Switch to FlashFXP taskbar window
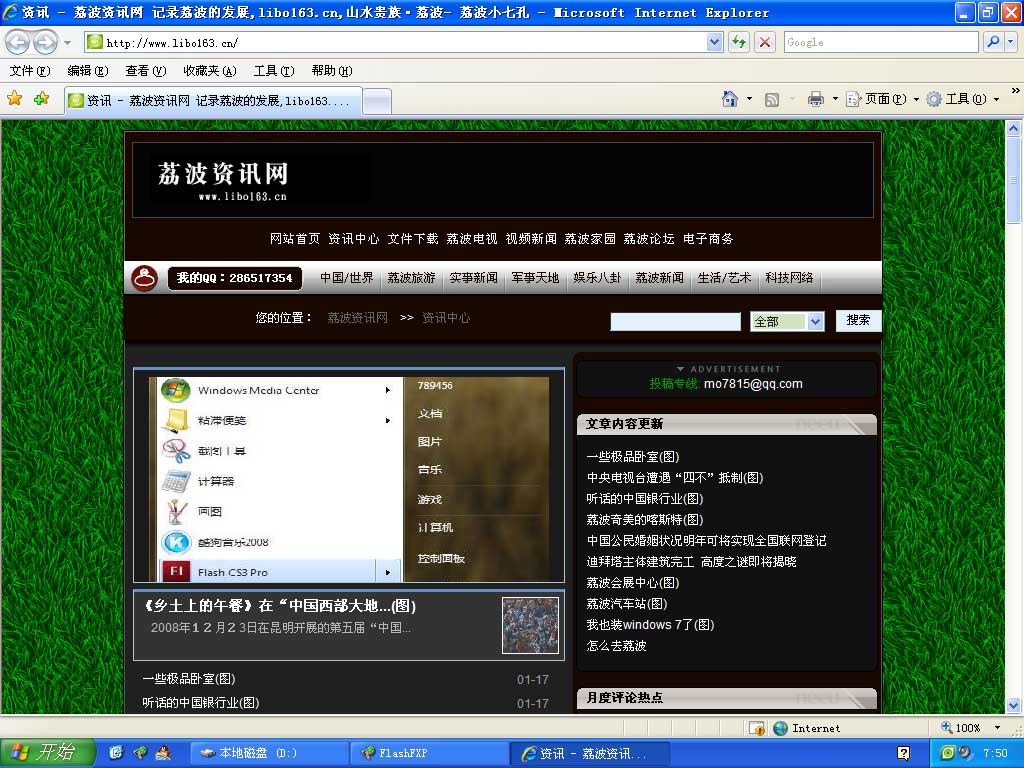 (430, 753)
